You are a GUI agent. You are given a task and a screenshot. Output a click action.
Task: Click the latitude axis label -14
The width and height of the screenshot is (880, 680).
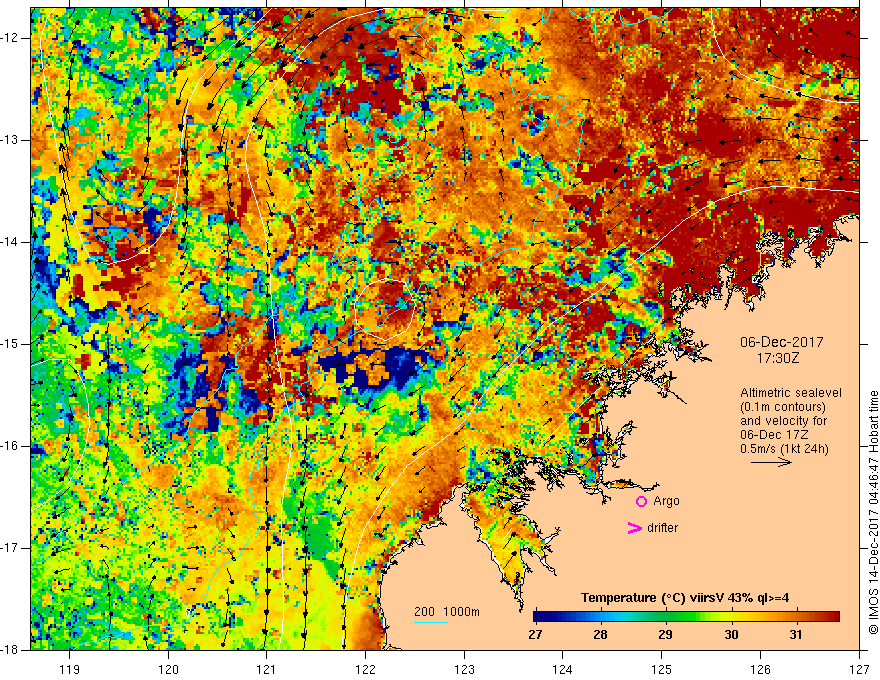click(x=10, y=242)
